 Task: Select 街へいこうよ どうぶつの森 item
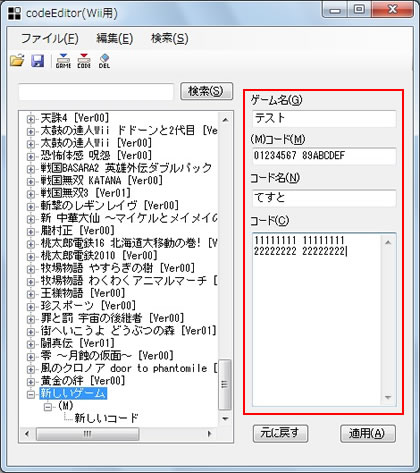pyautogui.click(x=128, y=331)
